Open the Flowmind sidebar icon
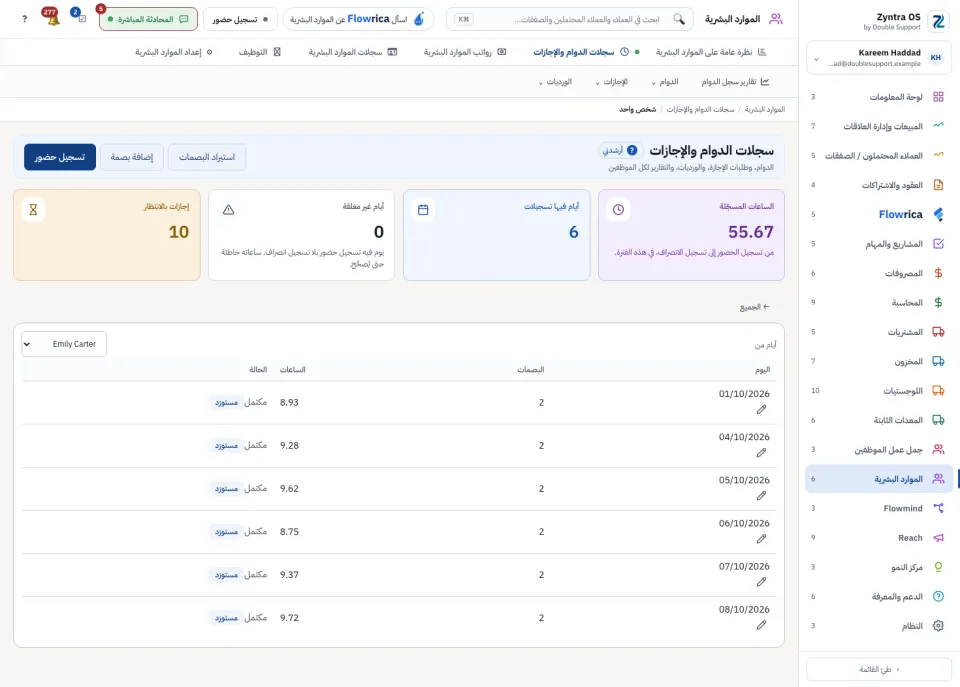Image resolution: width=960 pixels, height=687 pixels. pyautogui.click(x=938, y=508)
